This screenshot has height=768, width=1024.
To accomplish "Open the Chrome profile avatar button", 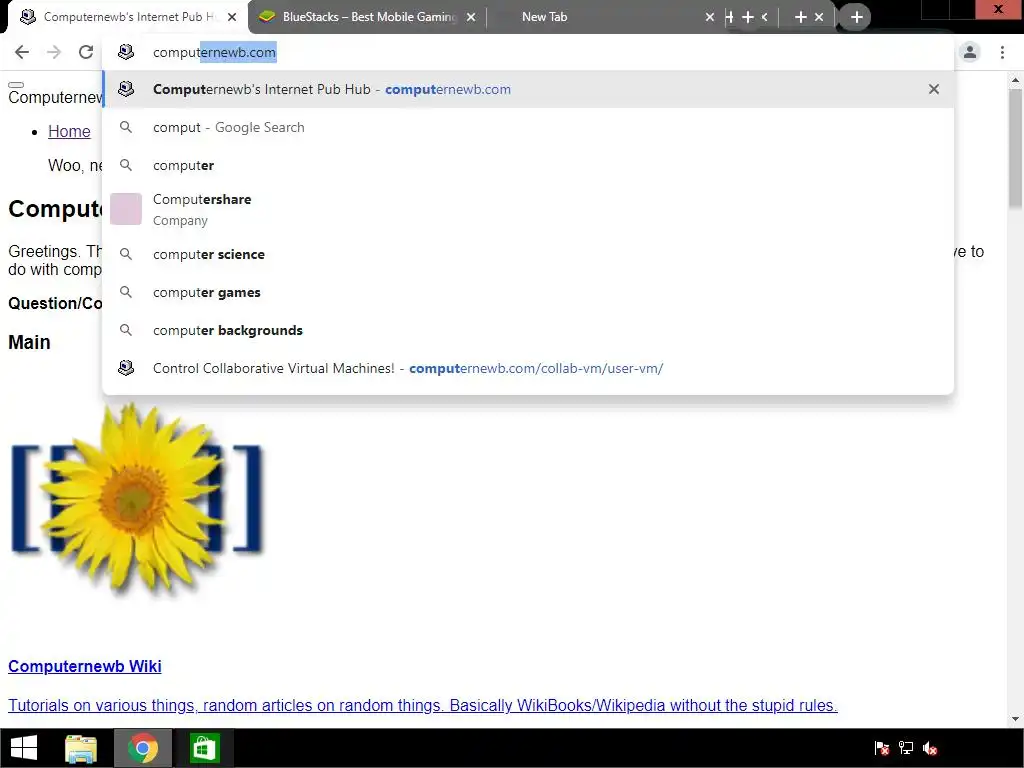I will 970,52.
